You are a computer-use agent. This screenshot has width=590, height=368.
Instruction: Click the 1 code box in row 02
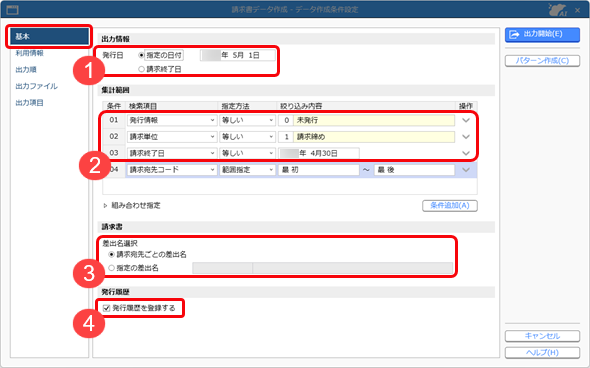pyautogui.click(x=286, y=137)
